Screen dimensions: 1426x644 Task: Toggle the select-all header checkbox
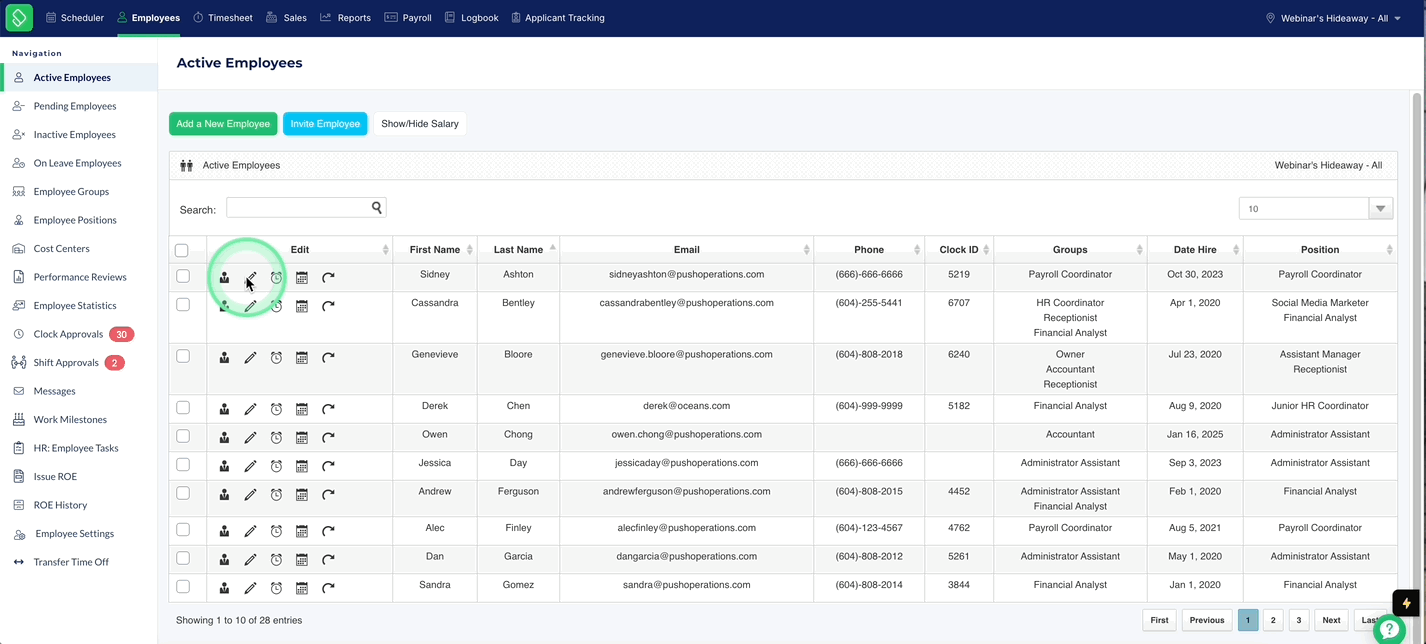tap(182, 250)
